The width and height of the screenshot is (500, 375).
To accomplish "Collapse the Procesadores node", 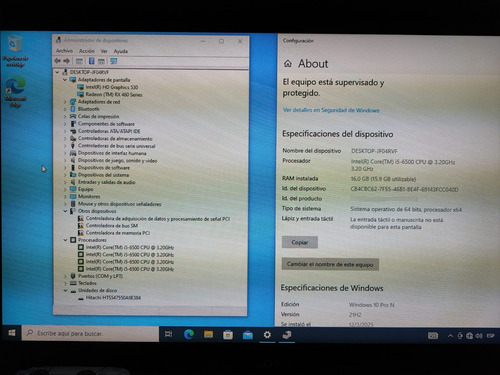I will (x=65, y=240).
